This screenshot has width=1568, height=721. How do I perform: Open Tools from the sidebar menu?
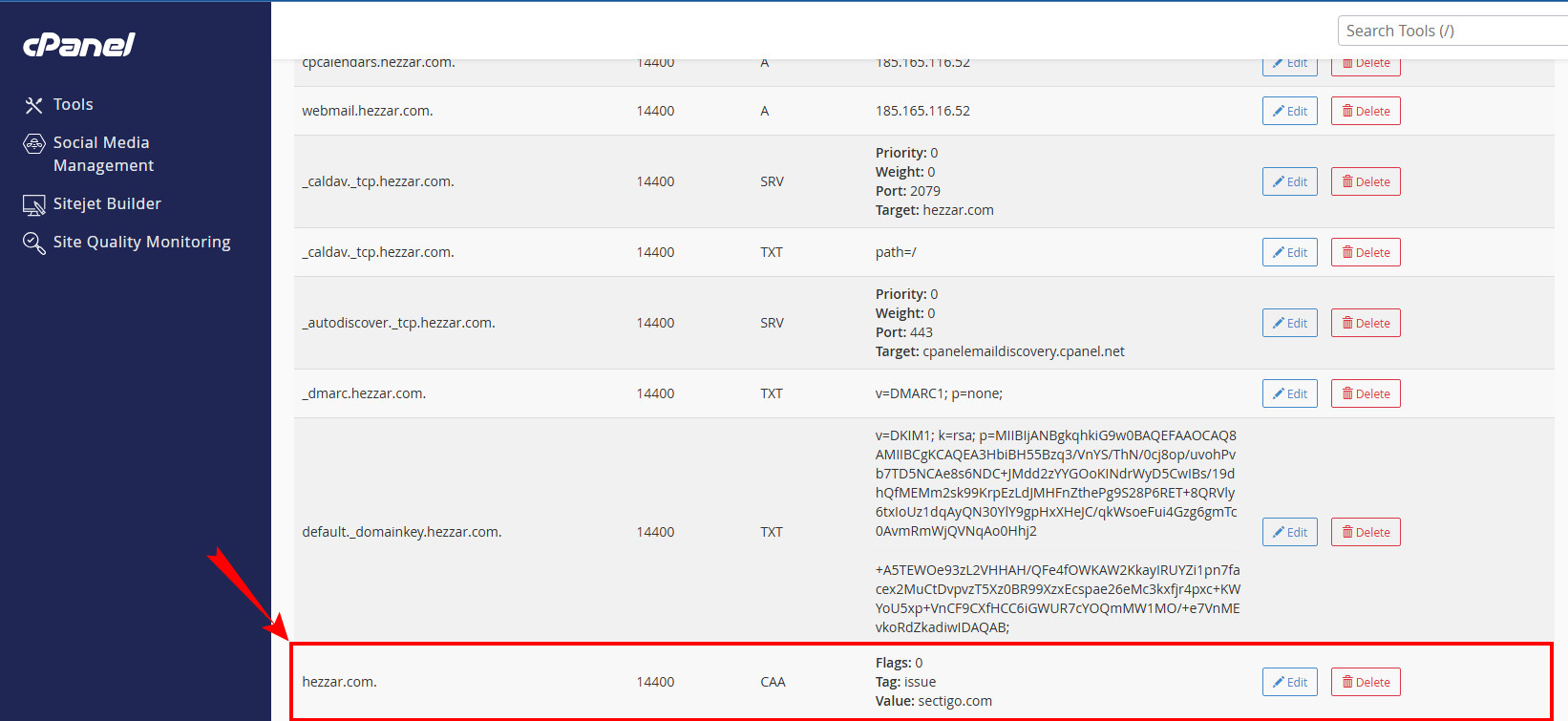[x=73, y=105]
